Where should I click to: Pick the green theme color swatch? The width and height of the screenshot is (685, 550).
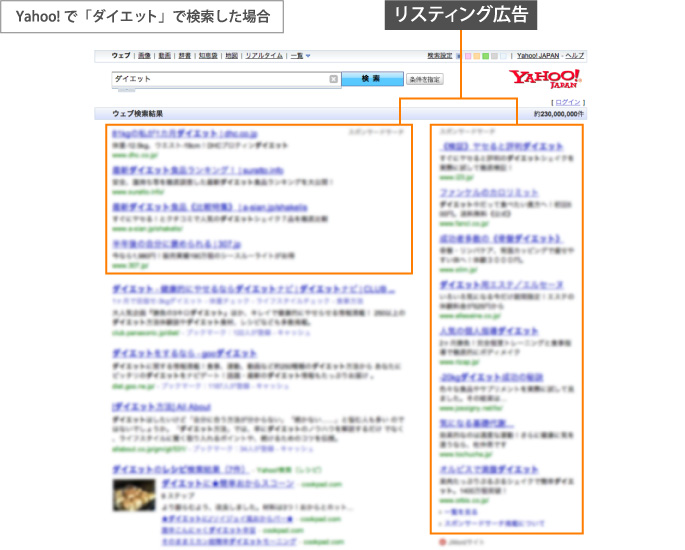[x=485, y=56]
